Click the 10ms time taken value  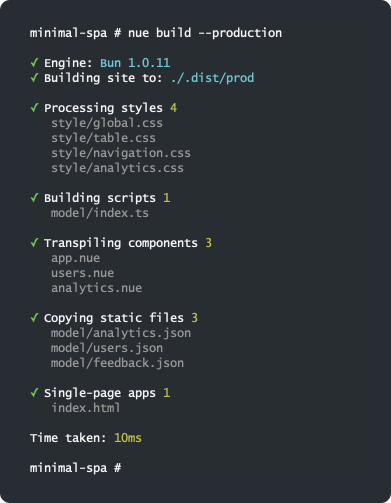pos(128,438)
